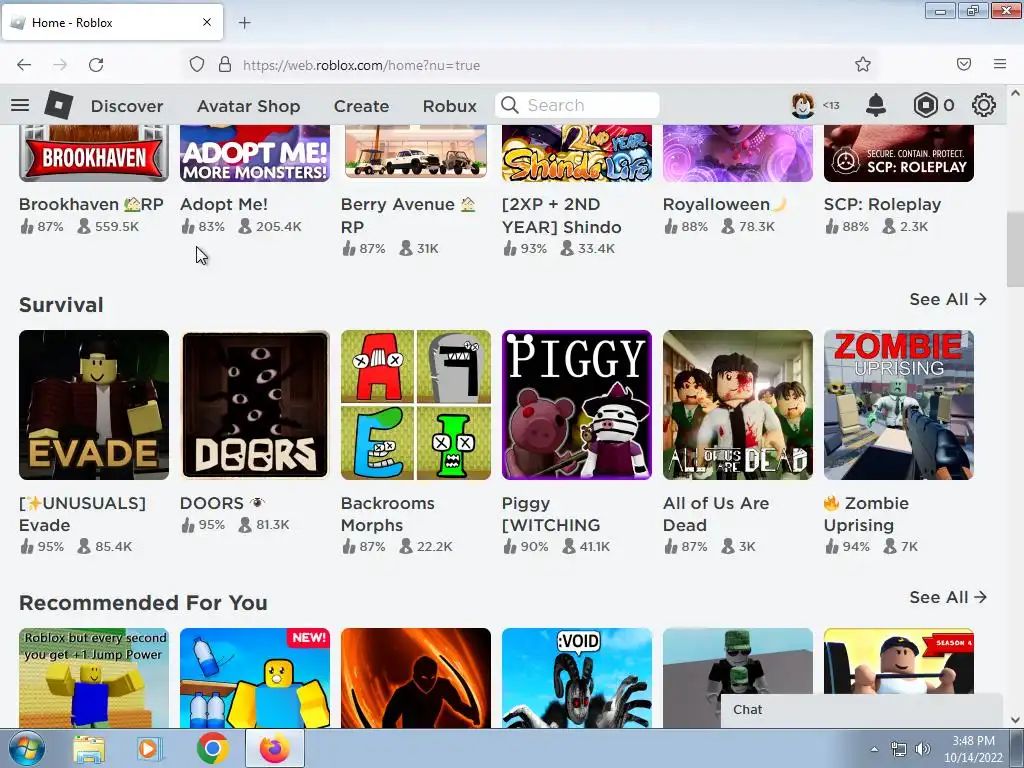Screen dimensions: 1024x768
Task: Click the page vertical scrollbar thumb
Action: click(x=1015, y=249)
